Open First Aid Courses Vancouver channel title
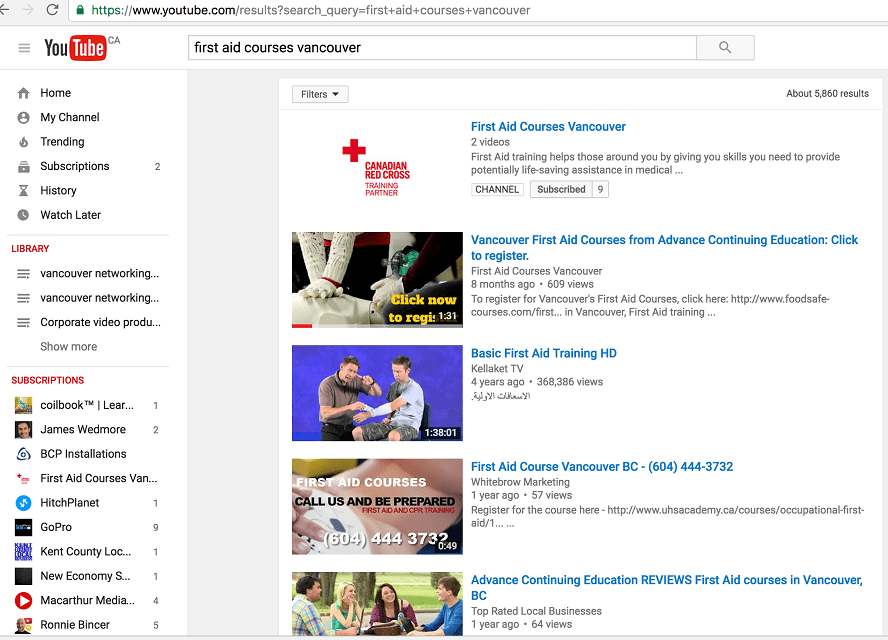The width and height of the screenshot is (888, 640). 548,126
